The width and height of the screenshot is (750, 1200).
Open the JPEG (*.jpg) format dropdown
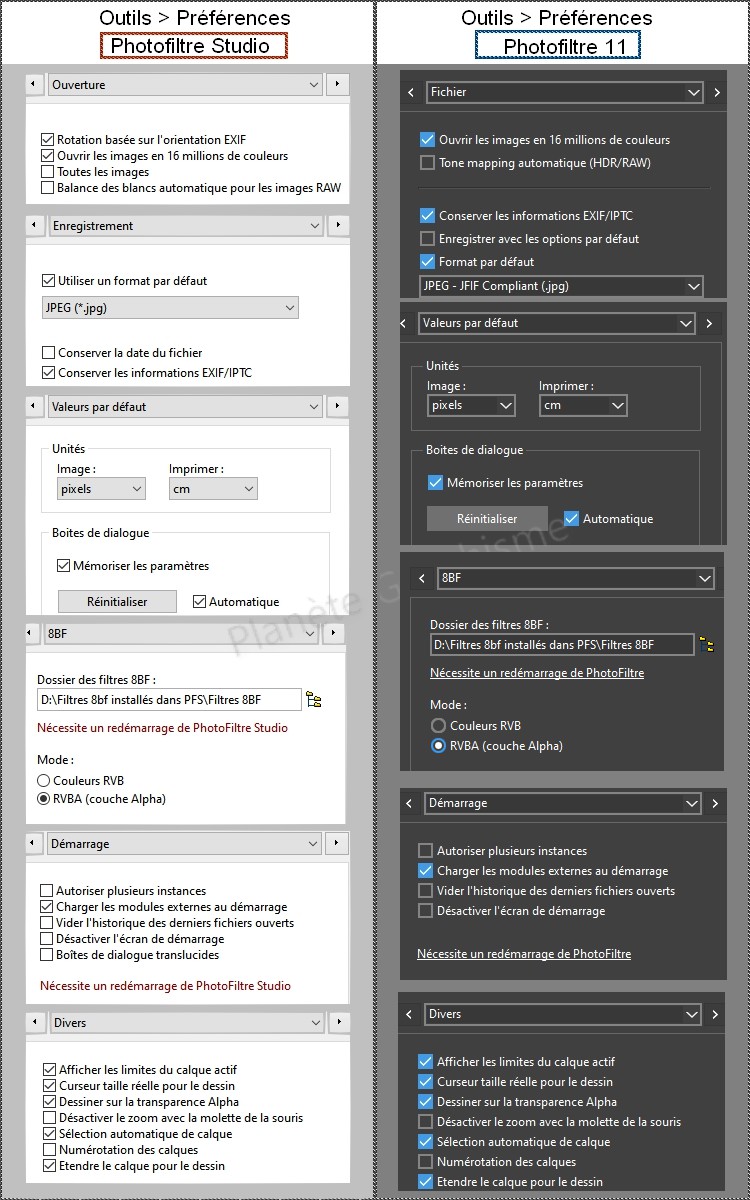click(170, 308)
